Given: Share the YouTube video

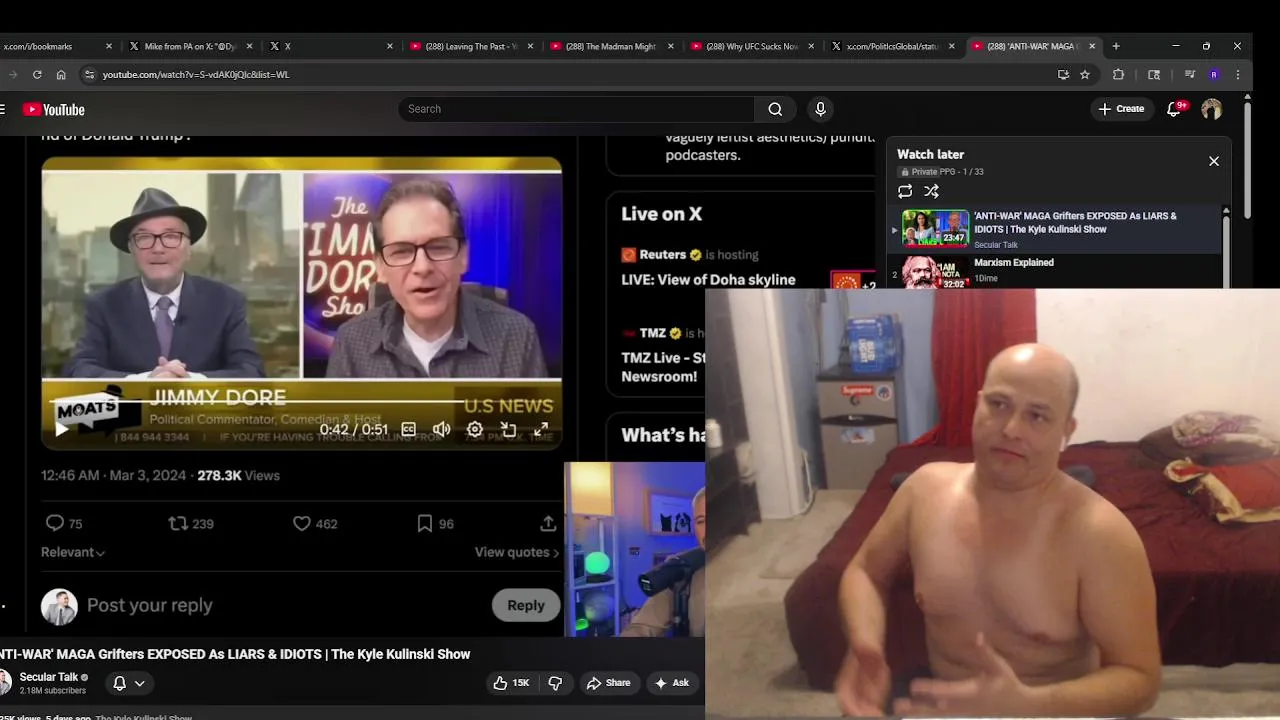Looking at the screenshot, I should click(x=609, y=683).
